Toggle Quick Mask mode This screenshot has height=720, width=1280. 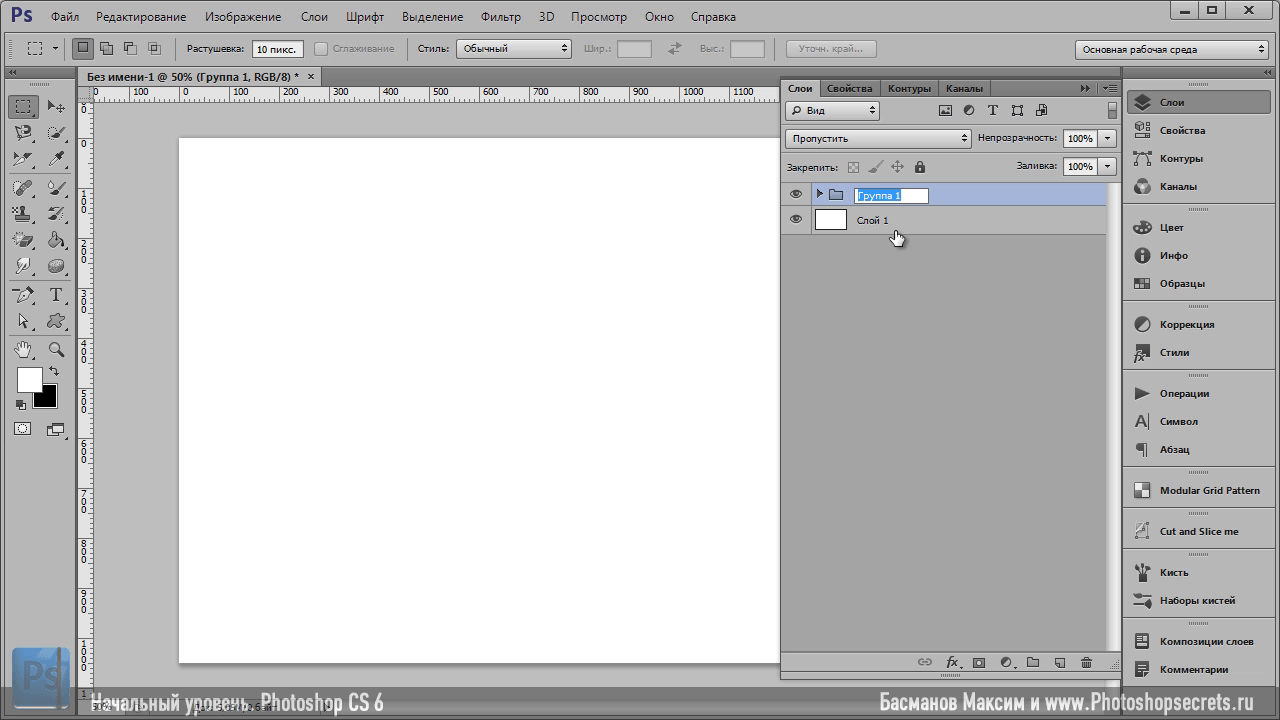23,429
